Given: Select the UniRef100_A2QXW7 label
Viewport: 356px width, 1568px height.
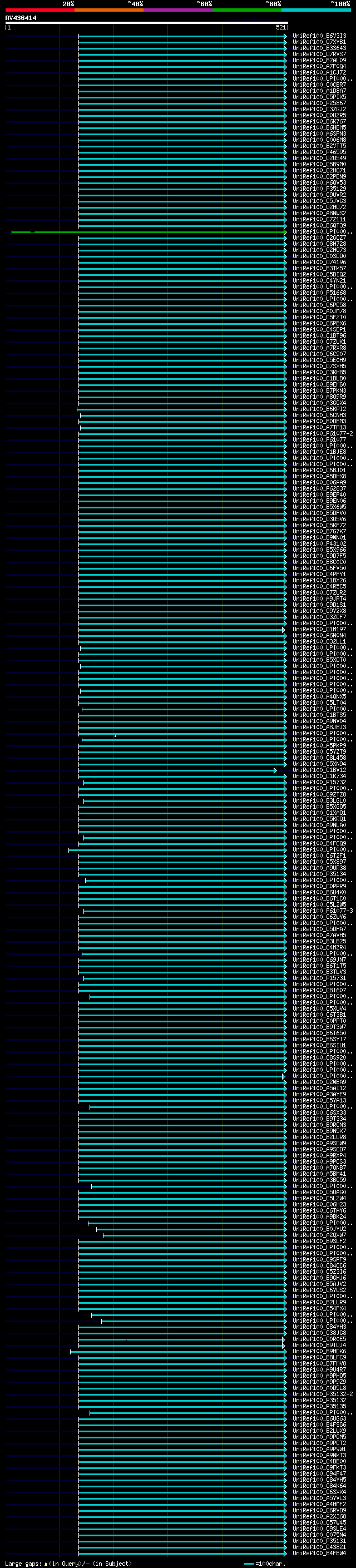Looking at the screenshot, I should pyautogui.click(x=319, y=1235).
